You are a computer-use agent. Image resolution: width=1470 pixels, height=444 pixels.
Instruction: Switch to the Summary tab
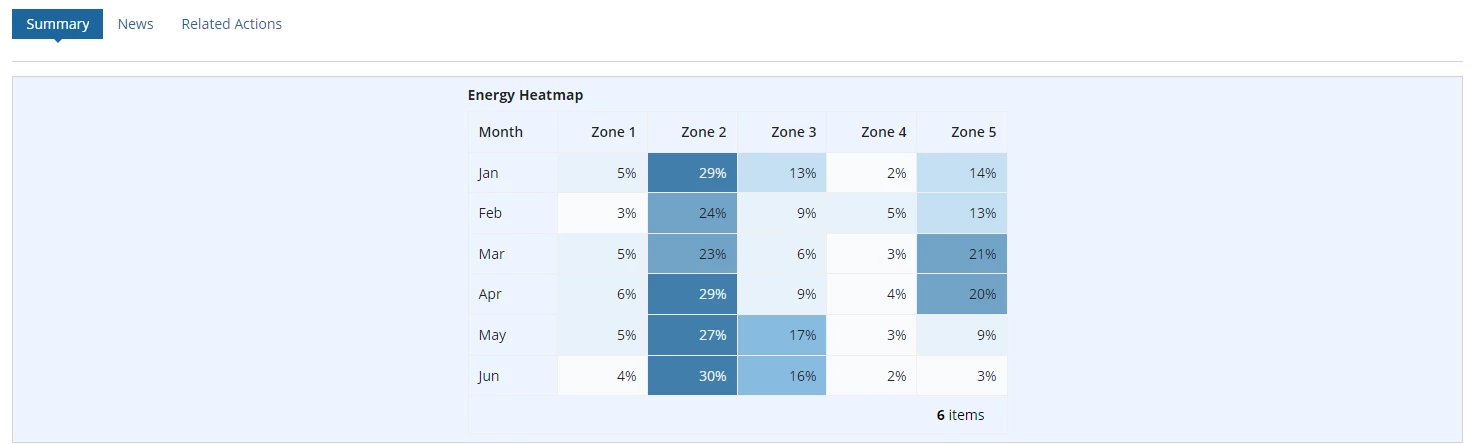click(57, 24)
